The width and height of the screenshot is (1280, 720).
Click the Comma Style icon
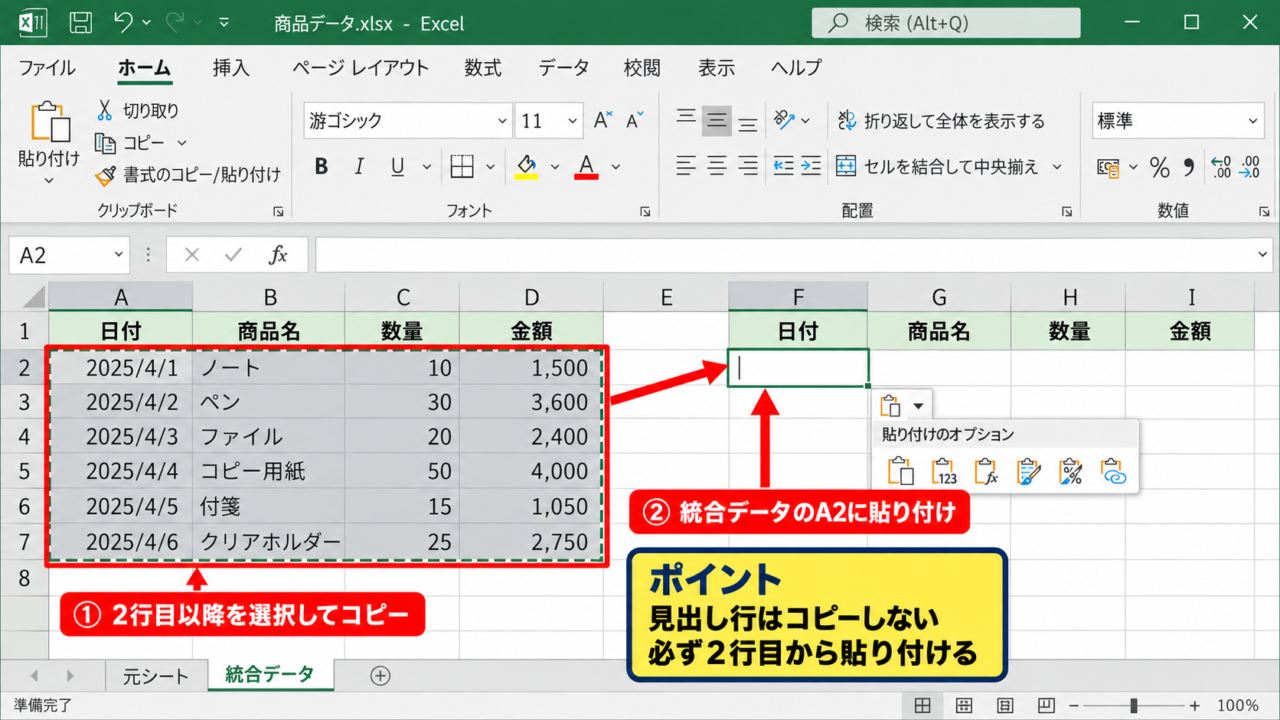1188,167
